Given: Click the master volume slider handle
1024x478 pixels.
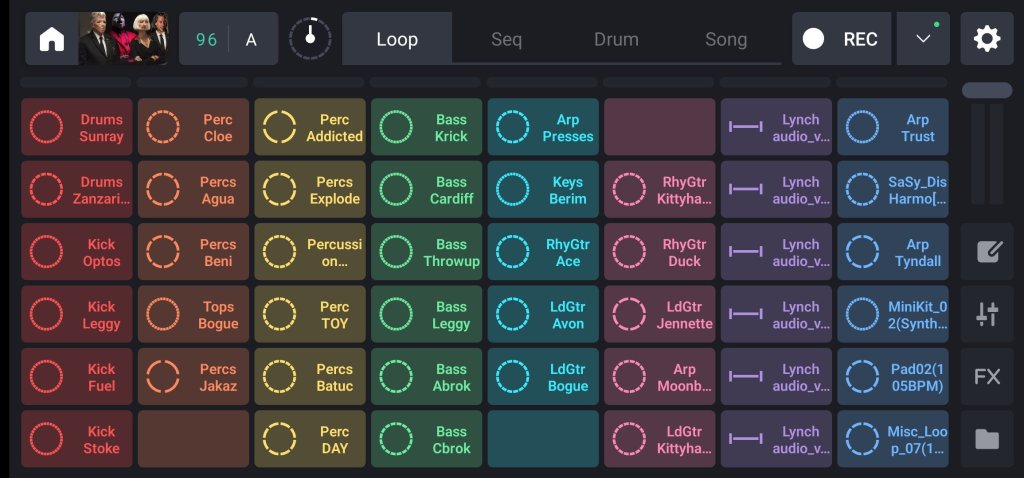Looking at the screenshot, I should (x=986, y=90).
